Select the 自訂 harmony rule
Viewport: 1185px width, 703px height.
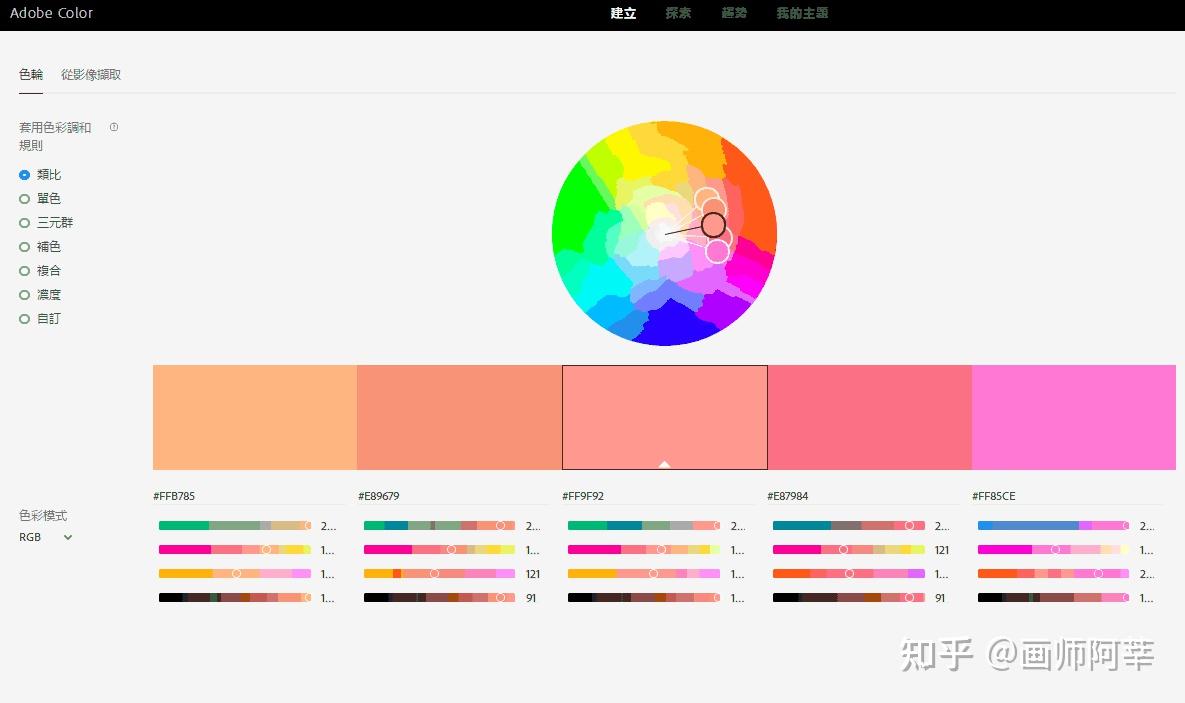(40, 319)
